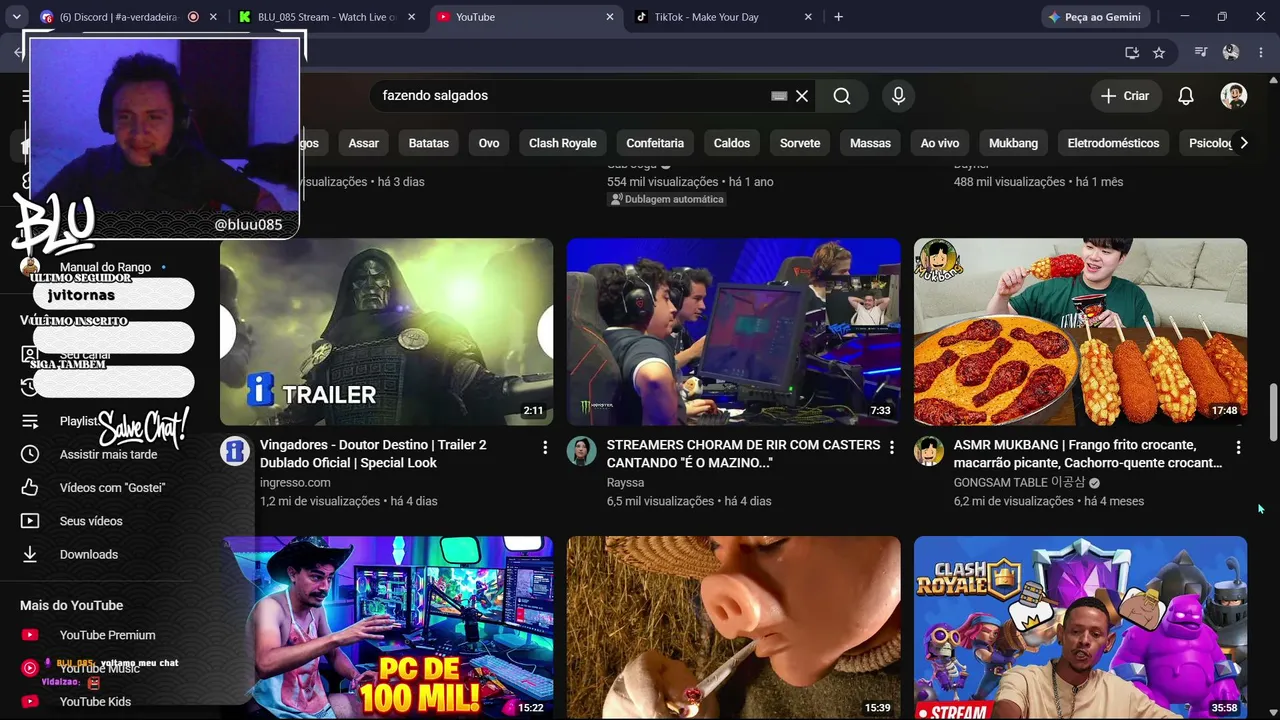The image size is (1280, 720).
Task: Click the Criar button
Action: (1125, 96)
